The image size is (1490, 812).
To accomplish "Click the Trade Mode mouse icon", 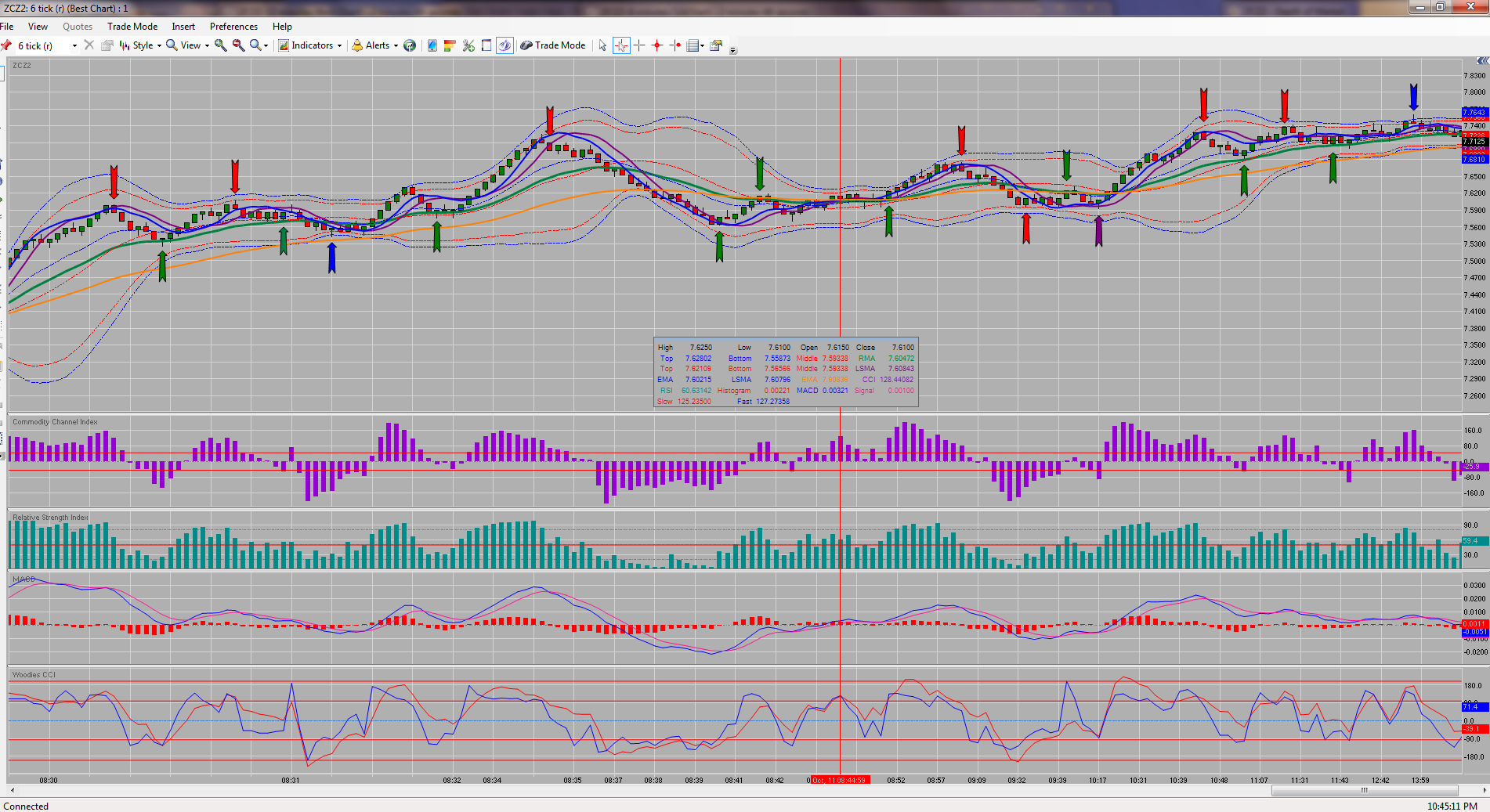I will coord(526,45).
